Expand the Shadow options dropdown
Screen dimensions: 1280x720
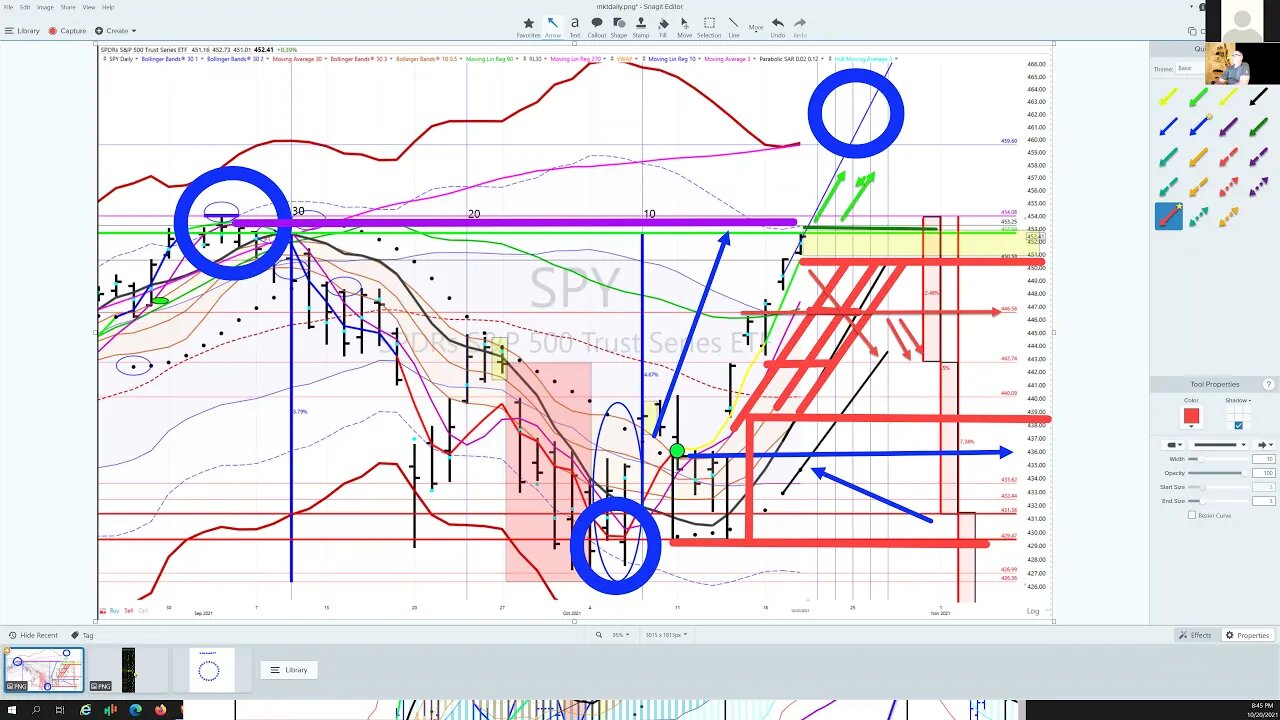pos(1238,400)
